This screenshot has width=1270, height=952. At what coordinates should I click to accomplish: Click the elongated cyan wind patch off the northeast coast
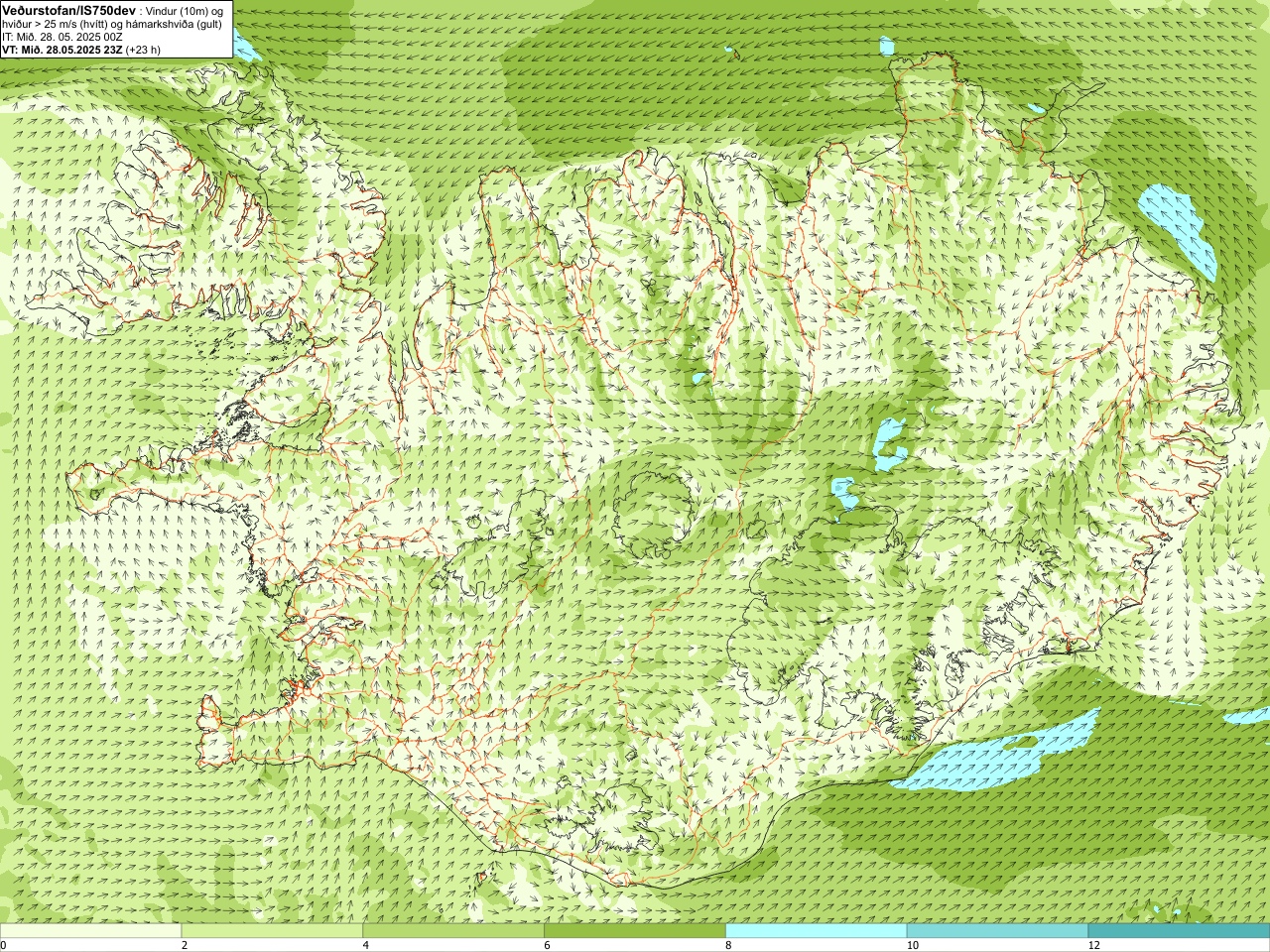coord(1178,230)
